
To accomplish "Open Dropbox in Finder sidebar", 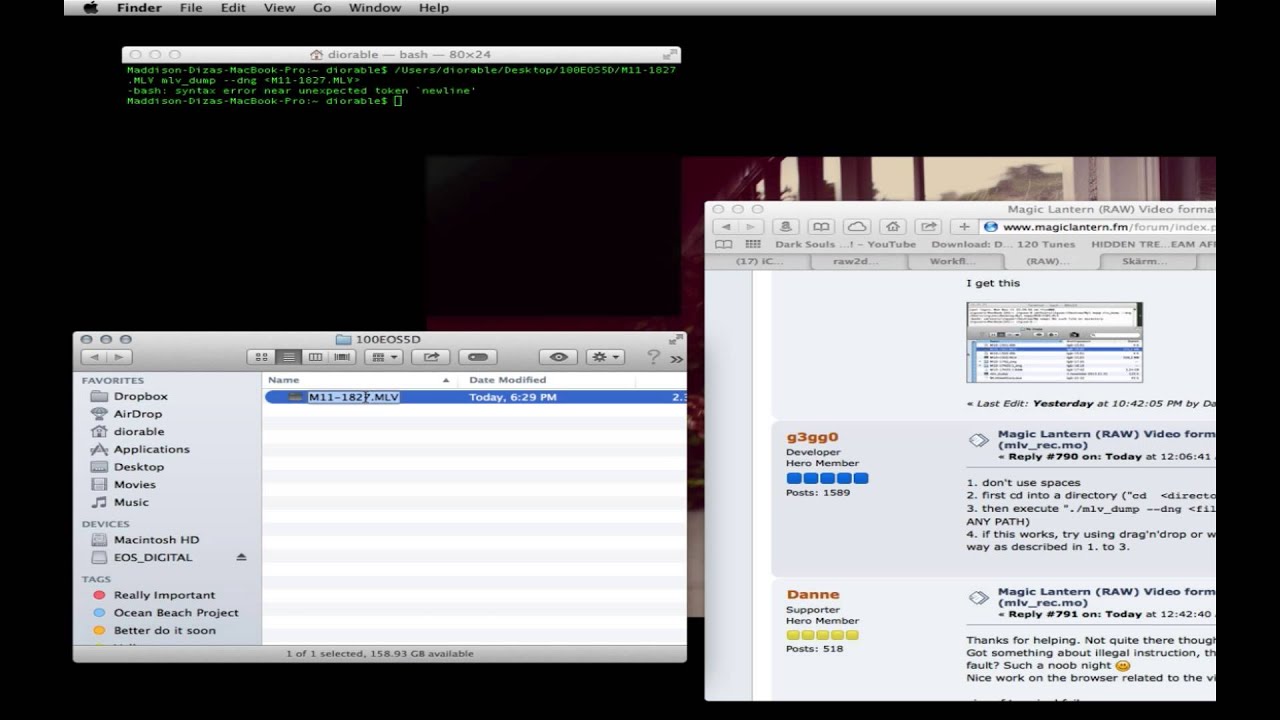I will point(141,396).
